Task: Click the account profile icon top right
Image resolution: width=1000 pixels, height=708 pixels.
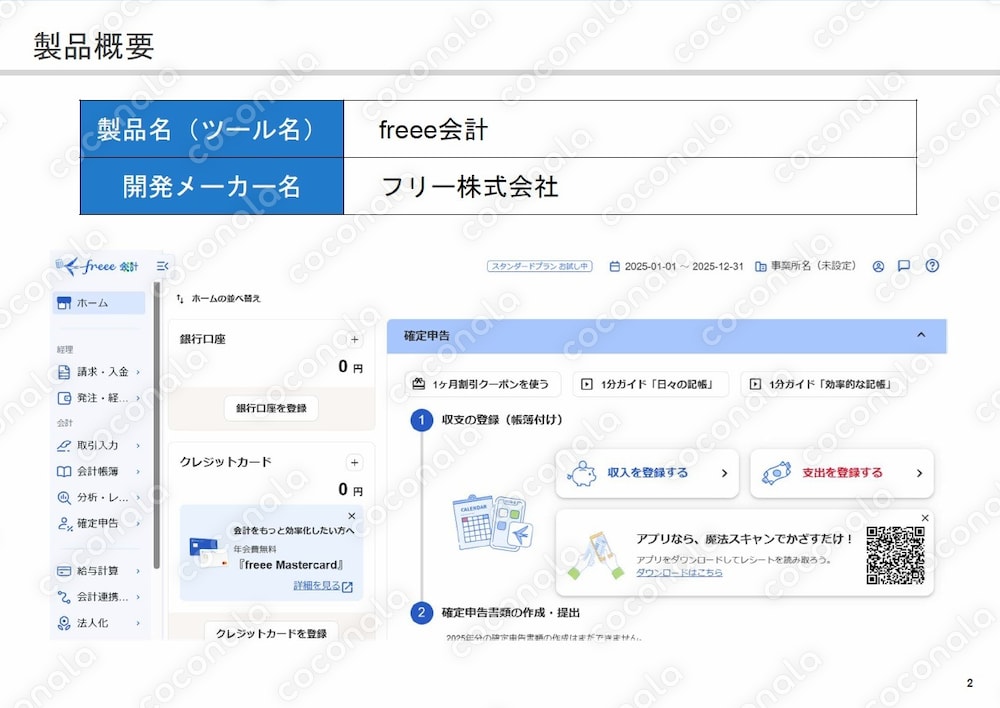Action: (879, 266)
